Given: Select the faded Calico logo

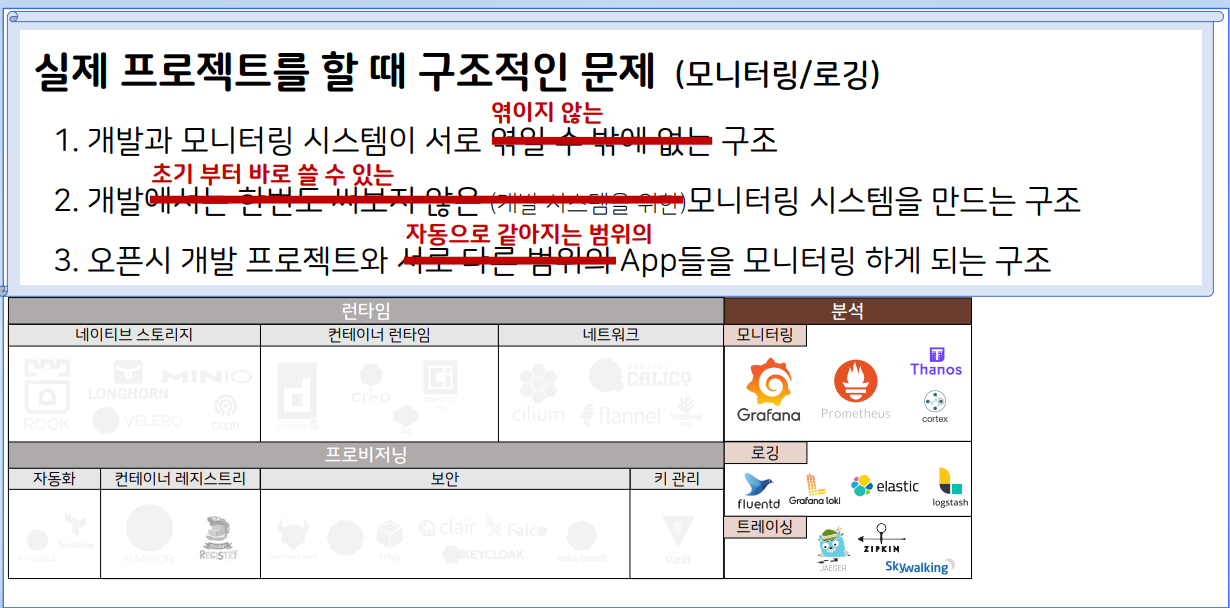Looking at the screenshot, I should [640, 376].
